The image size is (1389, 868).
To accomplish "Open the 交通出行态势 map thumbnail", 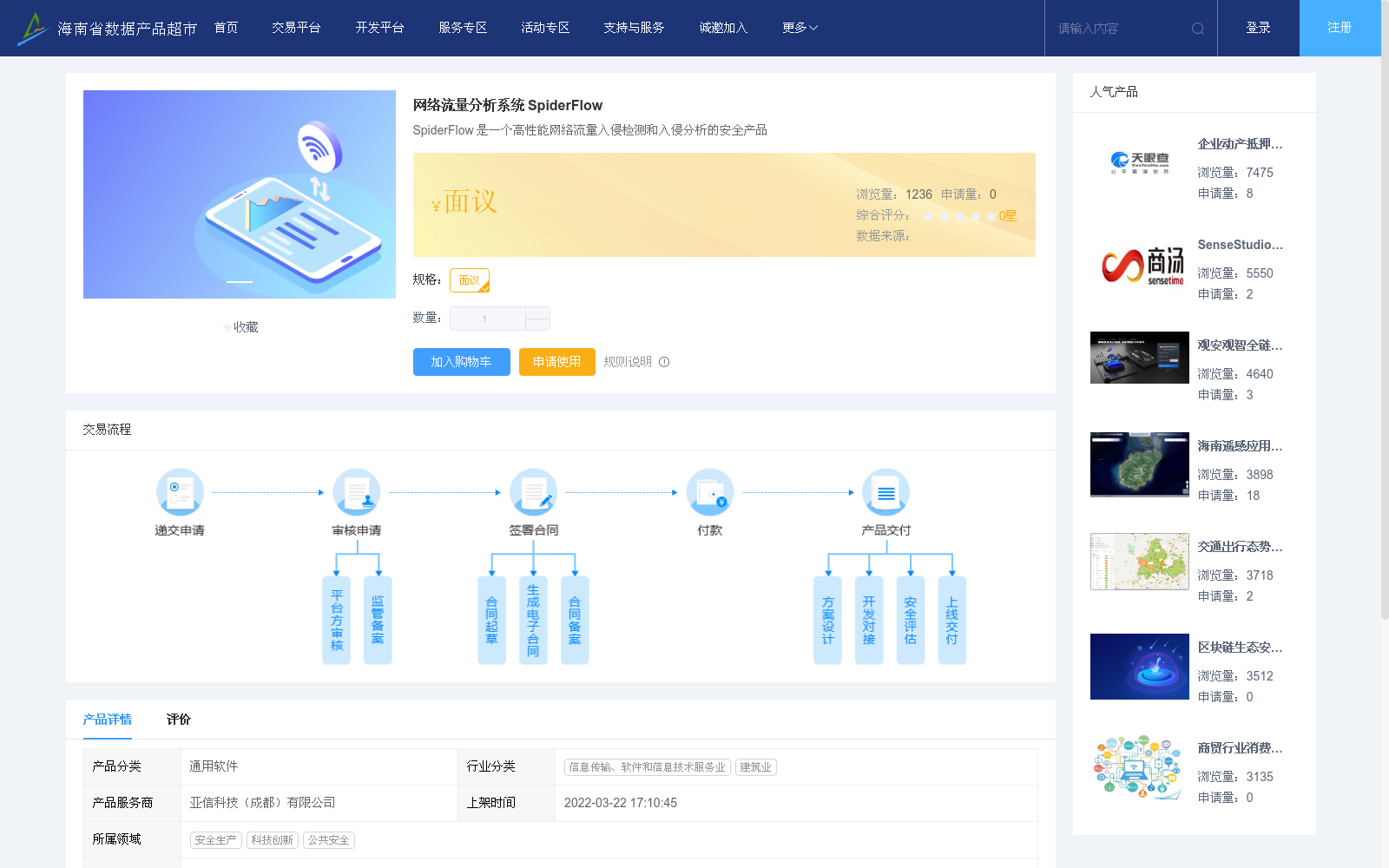I will click(x=1140, y=562).
